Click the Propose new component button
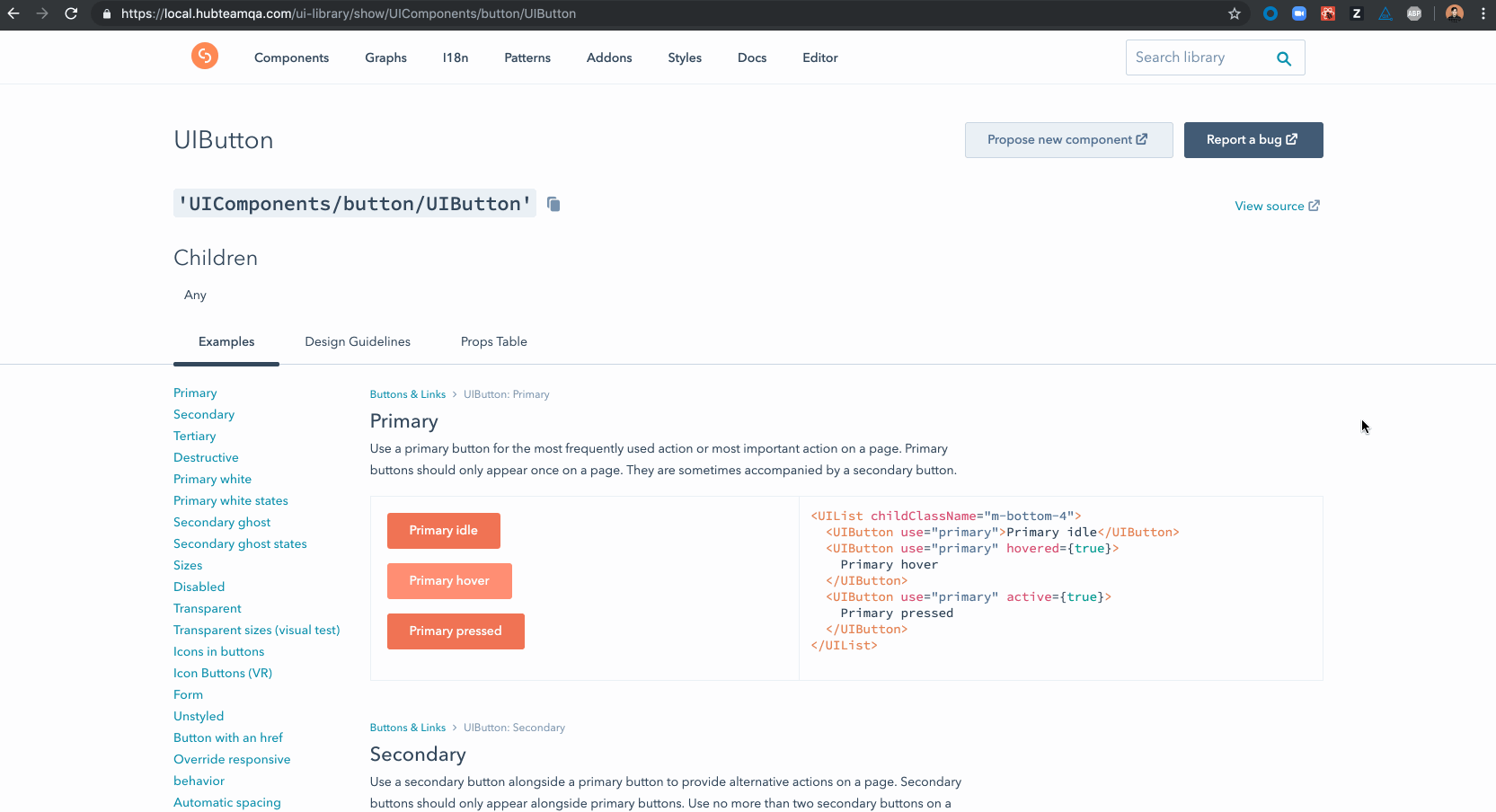The width and height of the screenshot is (1496, 812). pos(1068,140)
